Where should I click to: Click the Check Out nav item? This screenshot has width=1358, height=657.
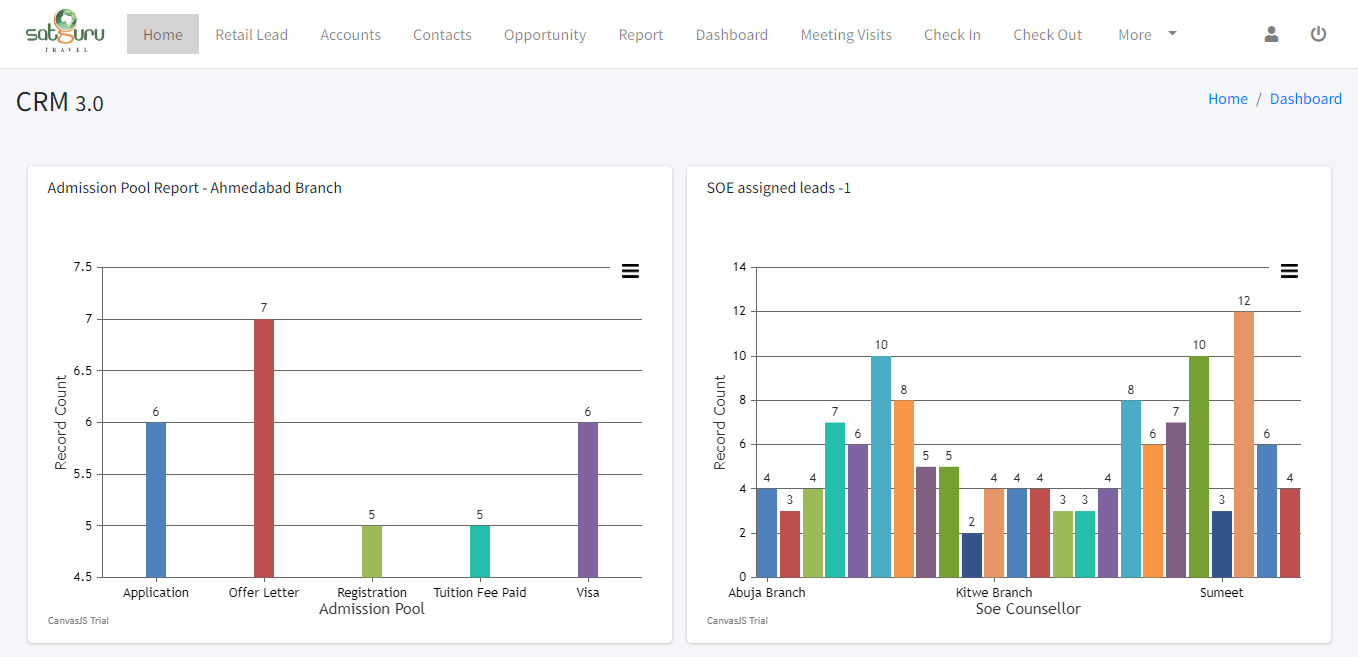point(1047,34)
